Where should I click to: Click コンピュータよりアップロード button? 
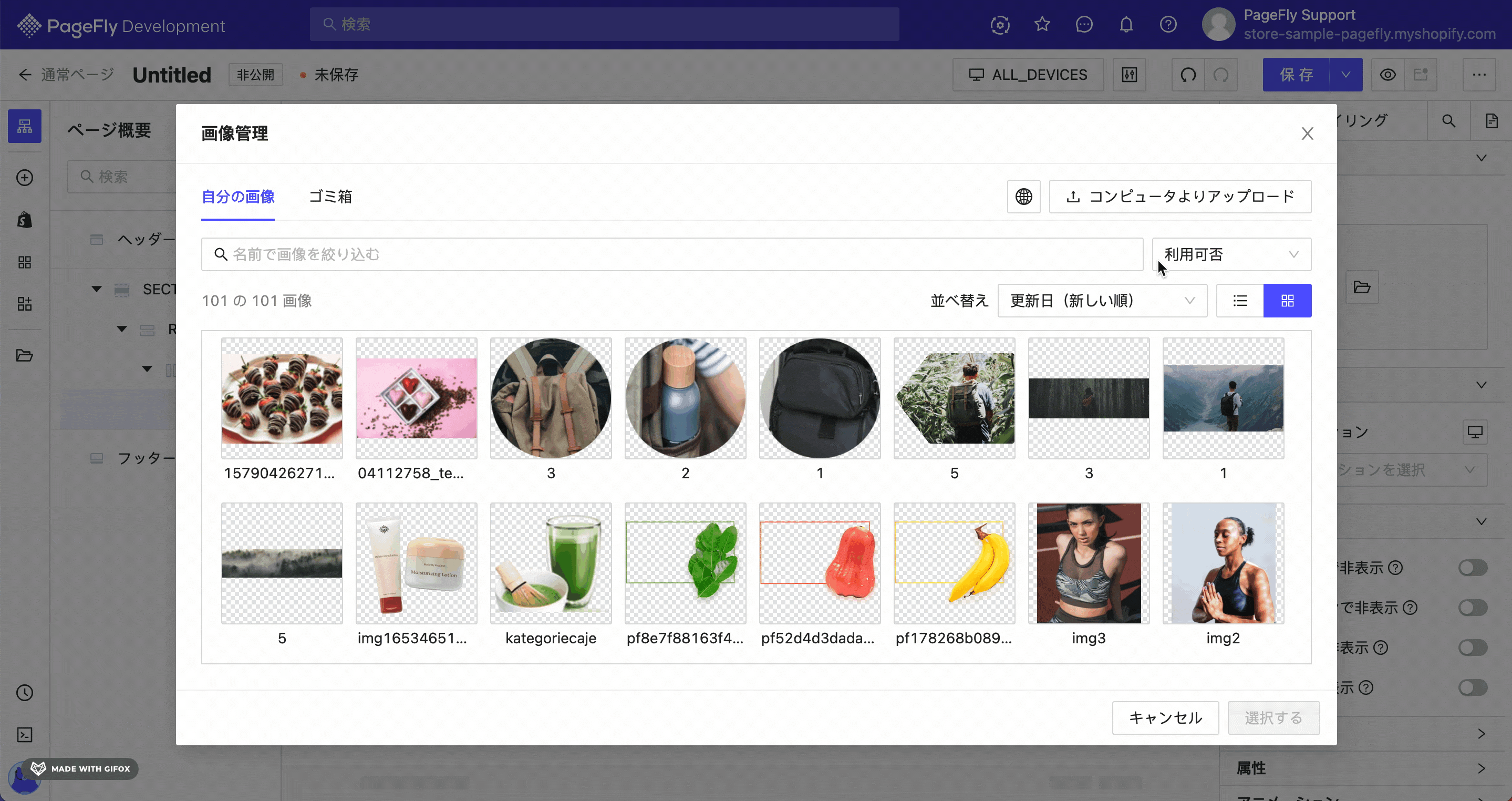pos(1180,196)
